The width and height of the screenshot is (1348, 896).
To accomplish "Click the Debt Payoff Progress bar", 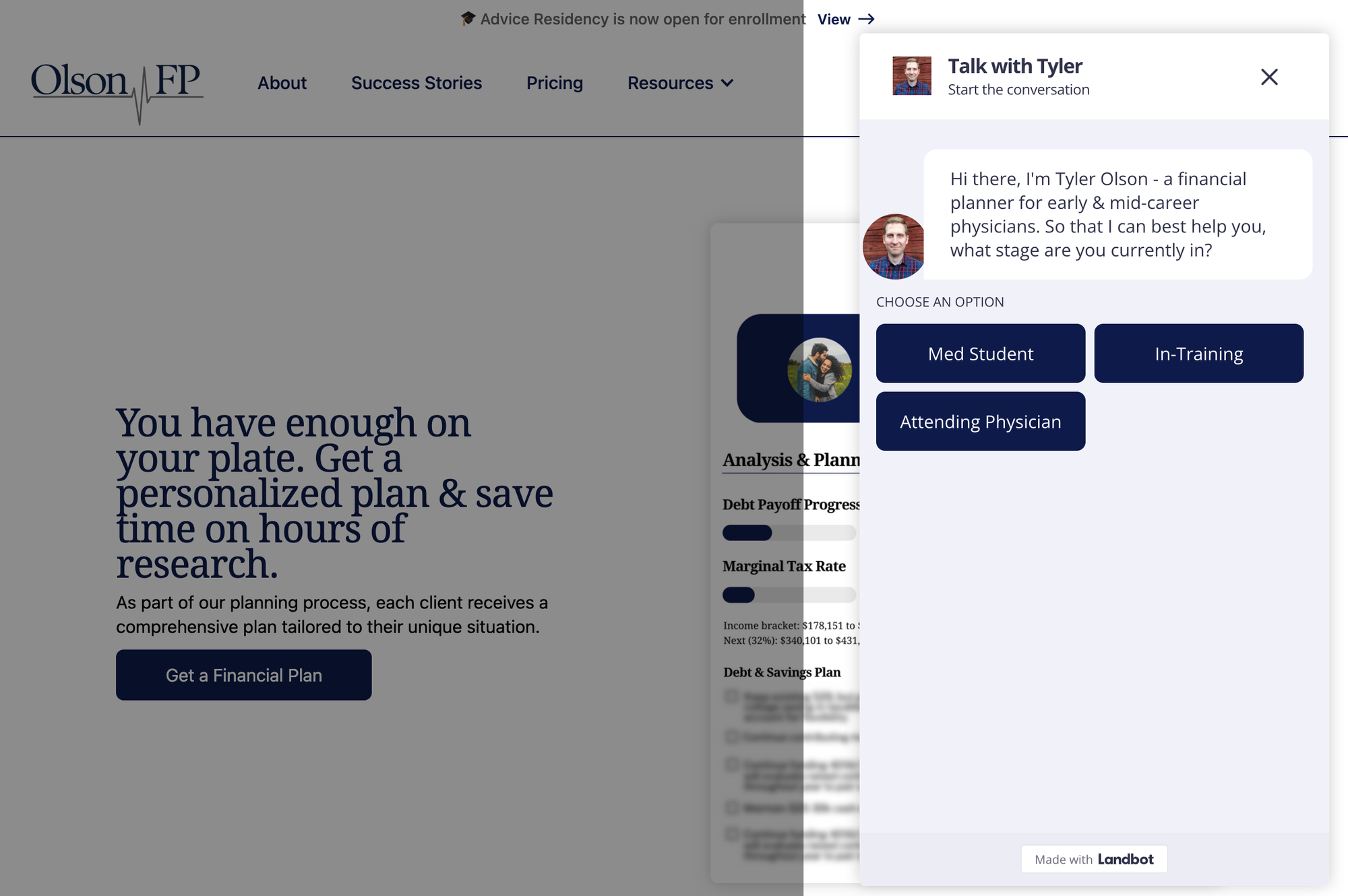I will [789, 533].
